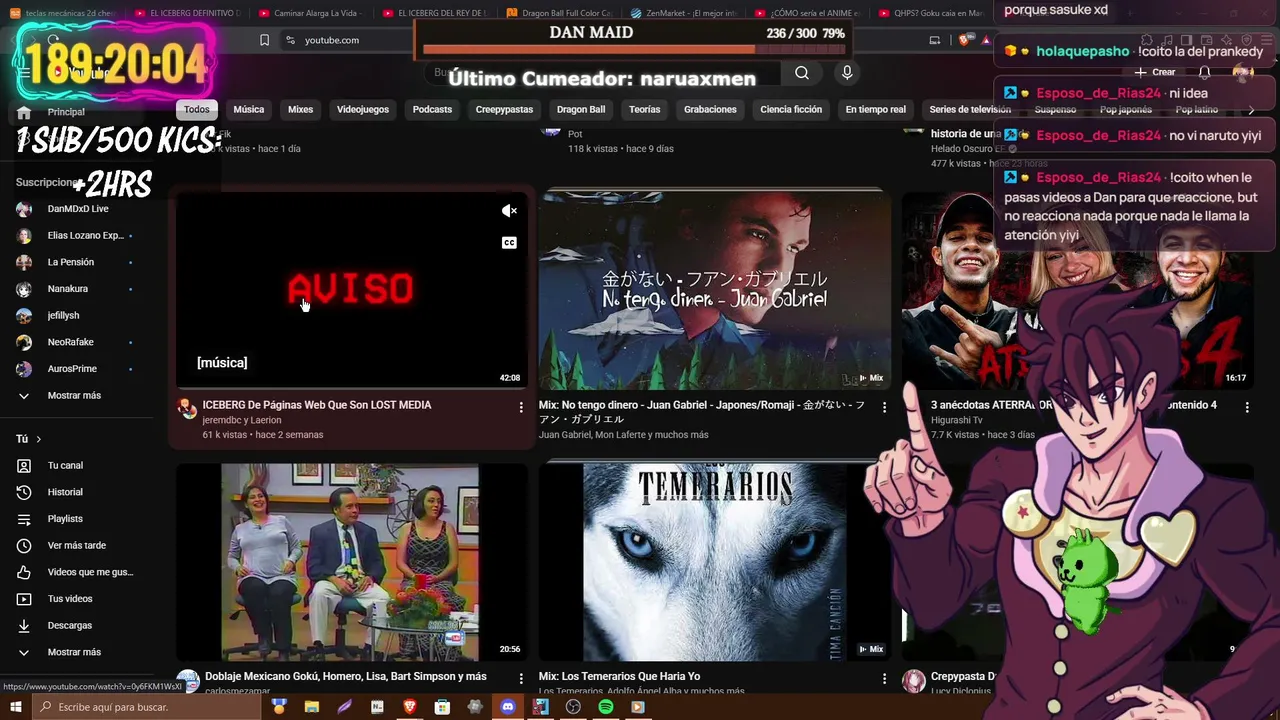Open options for the 3 anécdotas video

tap(1247, 407)
